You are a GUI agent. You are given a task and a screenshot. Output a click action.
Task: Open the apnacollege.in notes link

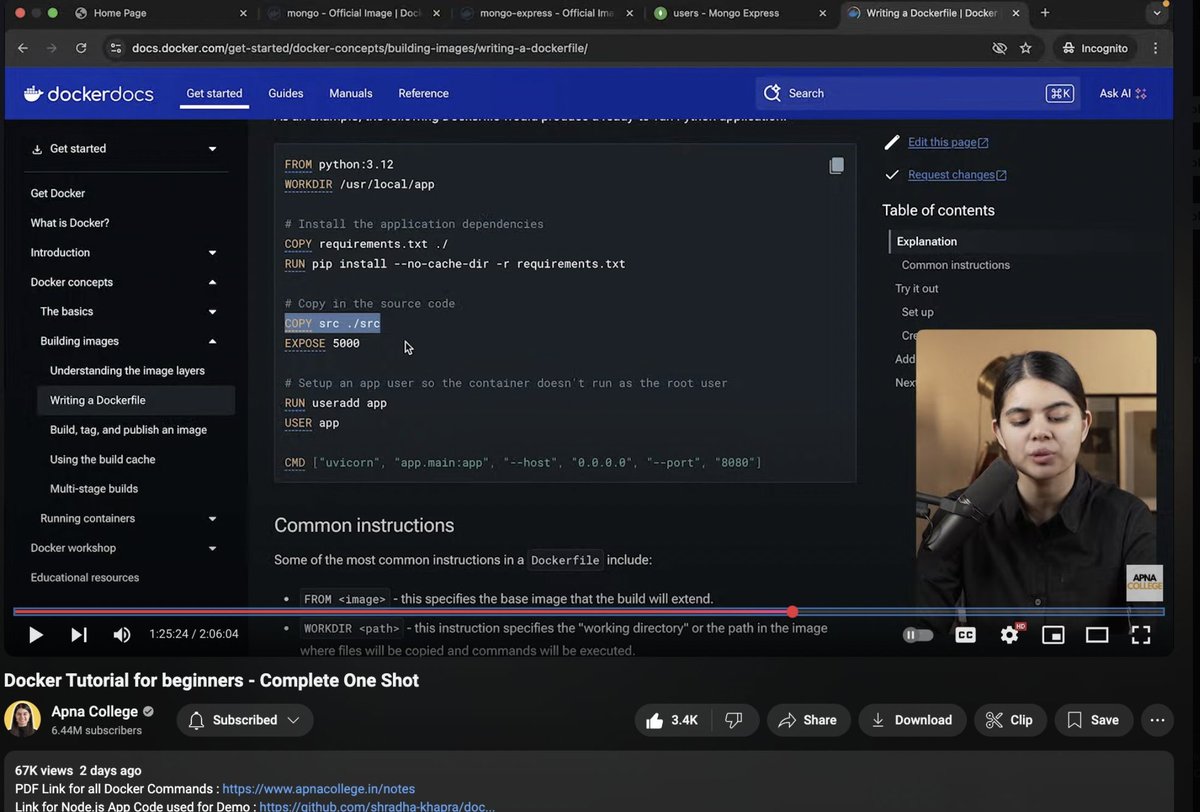(x=318, y=789)
